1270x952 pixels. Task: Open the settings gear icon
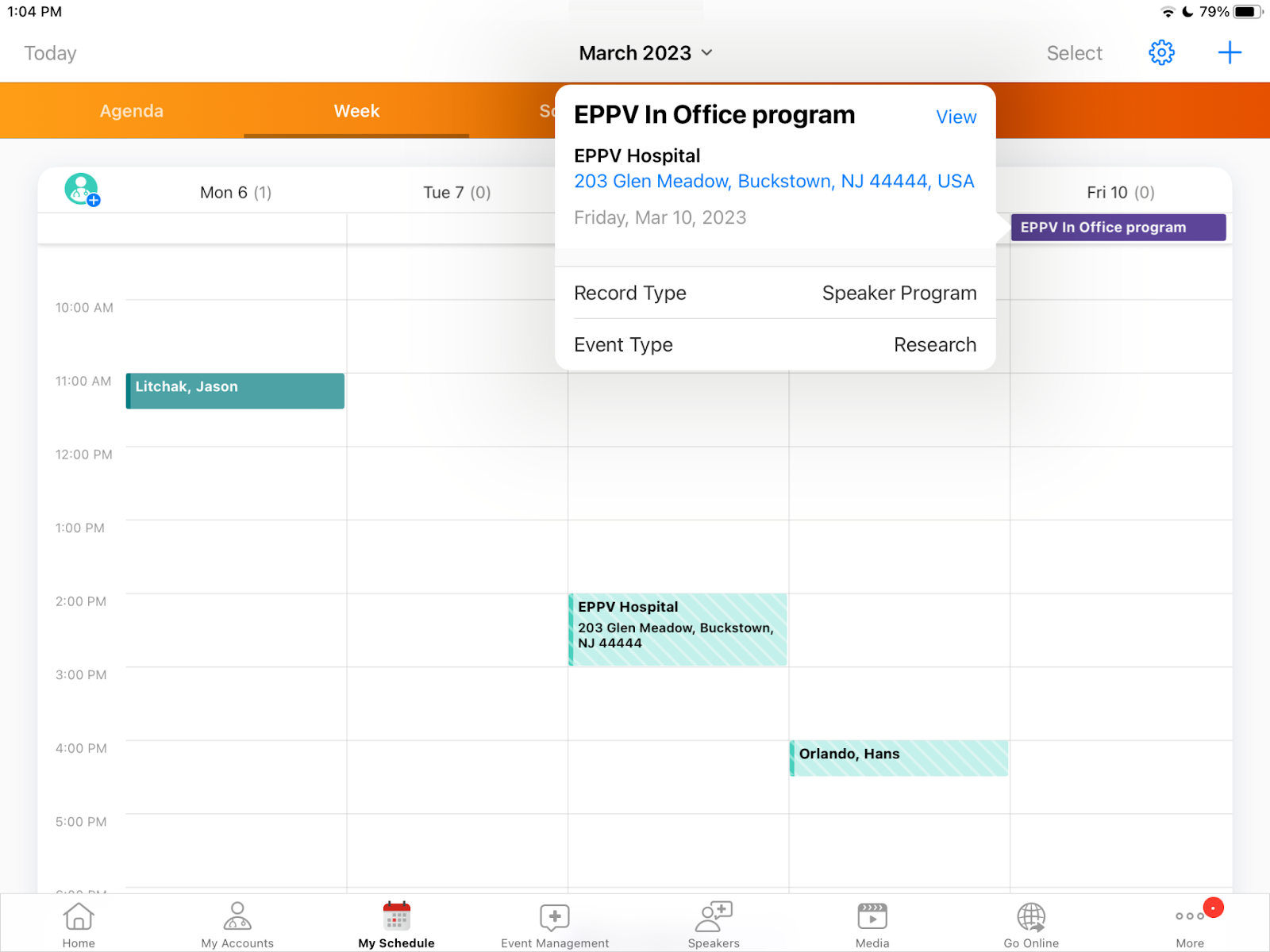(x=1161, y=53)
